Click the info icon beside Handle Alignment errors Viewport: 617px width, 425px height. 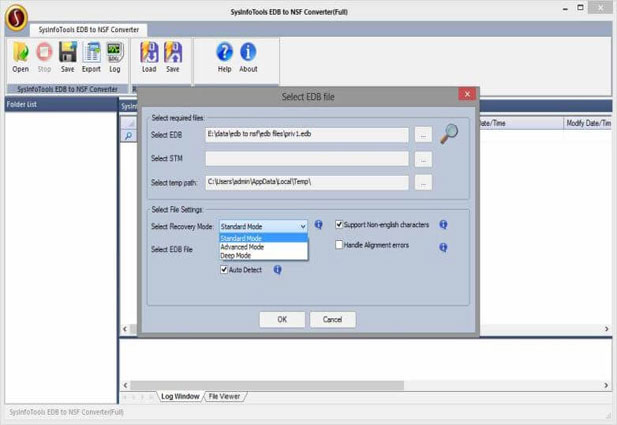click(x=443, y=247)
